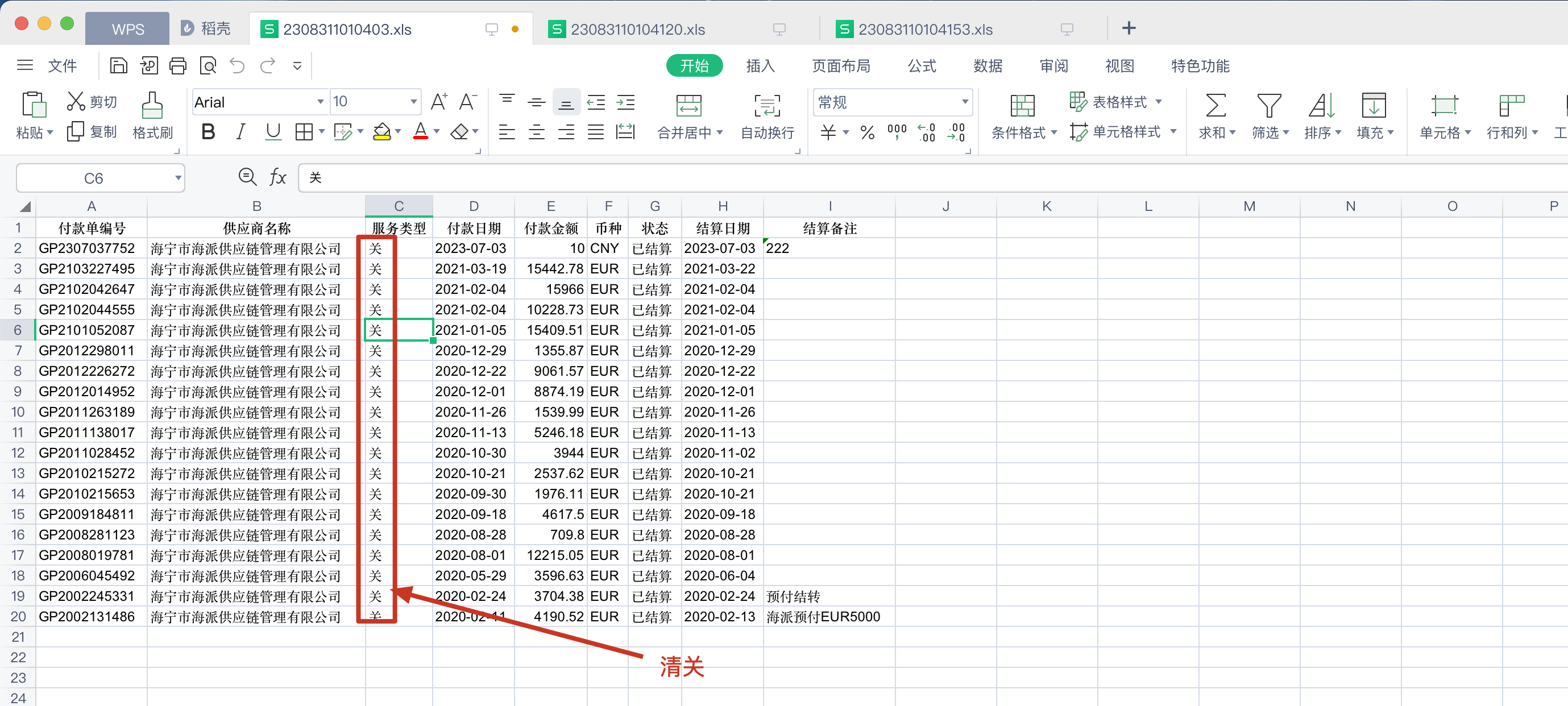Expand the font size dropdown
This screenshot has width=1568, height=706.
coord(413,102)
